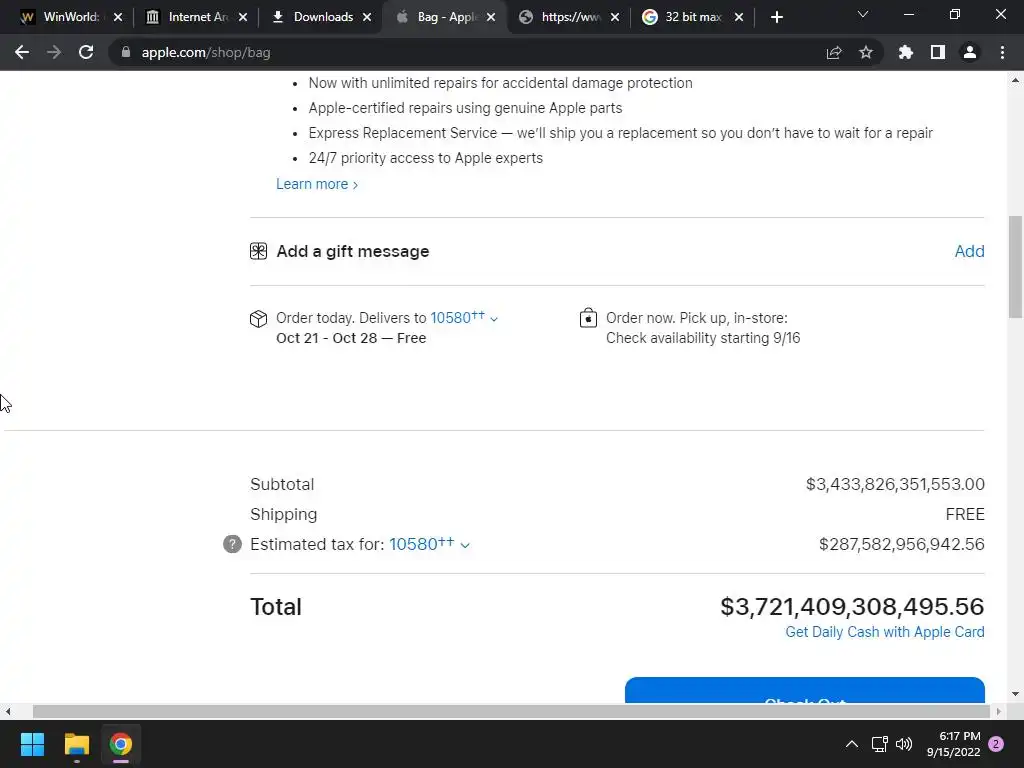Viewport: 1024px width, 768px height.
Task: Click Oct 21 - Oct 28 — Free text
Action: [x=351, y=338]
